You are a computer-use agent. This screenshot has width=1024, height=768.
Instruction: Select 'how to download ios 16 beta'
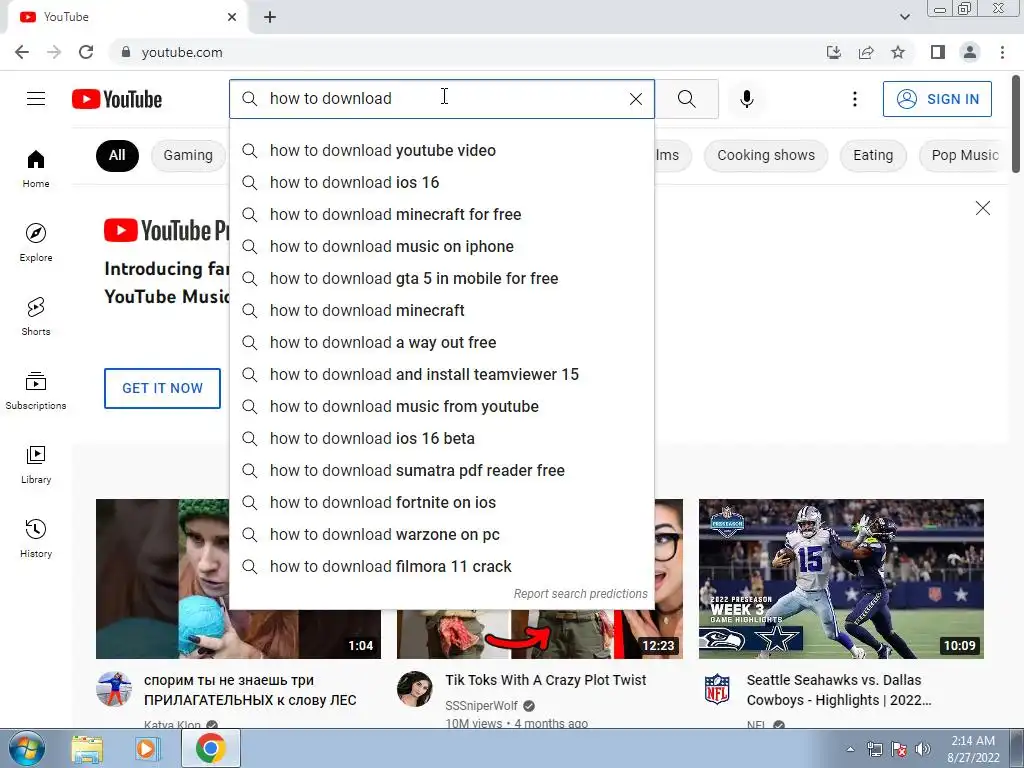441,438
